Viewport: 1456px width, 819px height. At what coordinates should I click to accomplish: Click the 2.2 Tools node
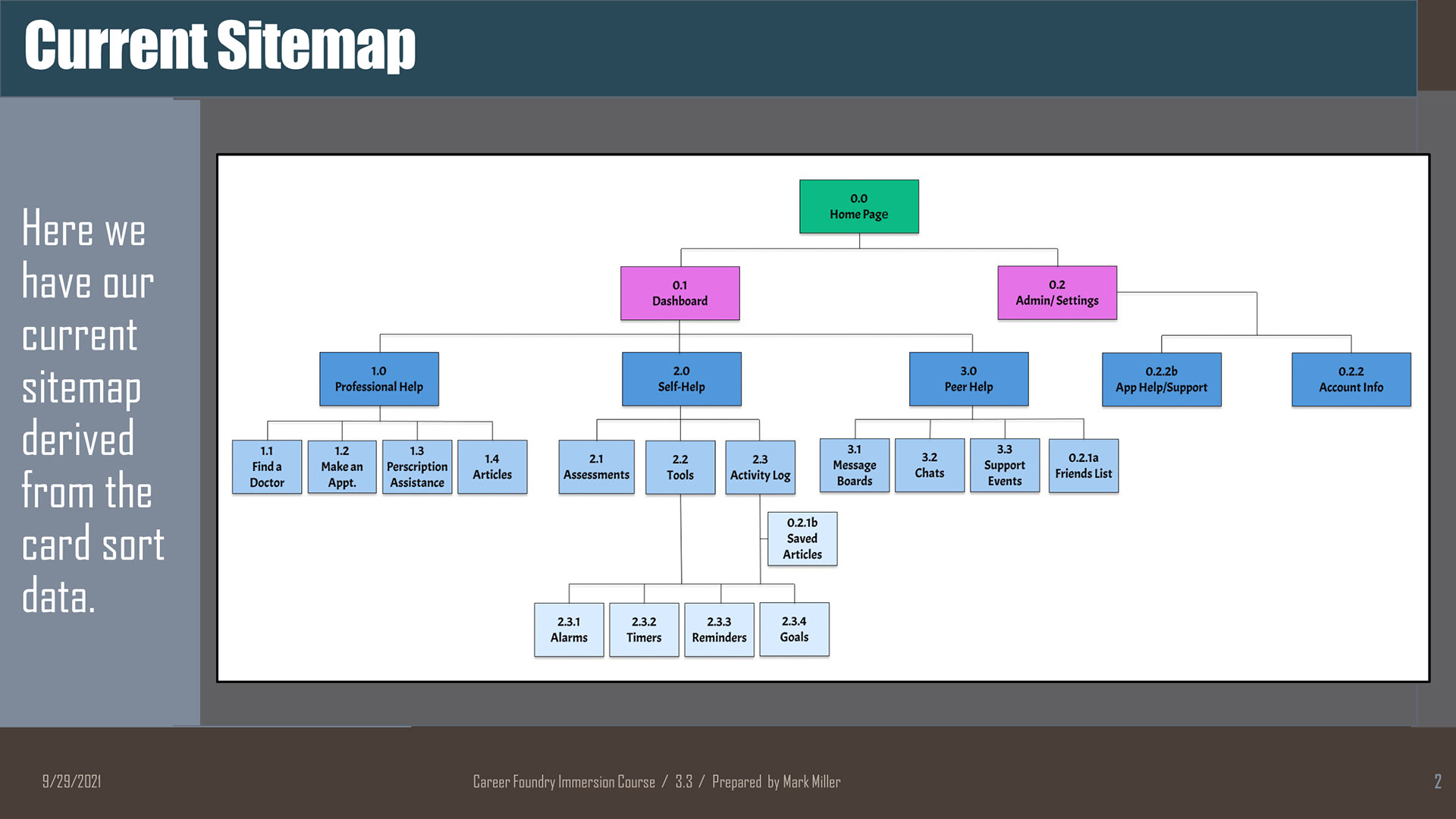[680, 467]
